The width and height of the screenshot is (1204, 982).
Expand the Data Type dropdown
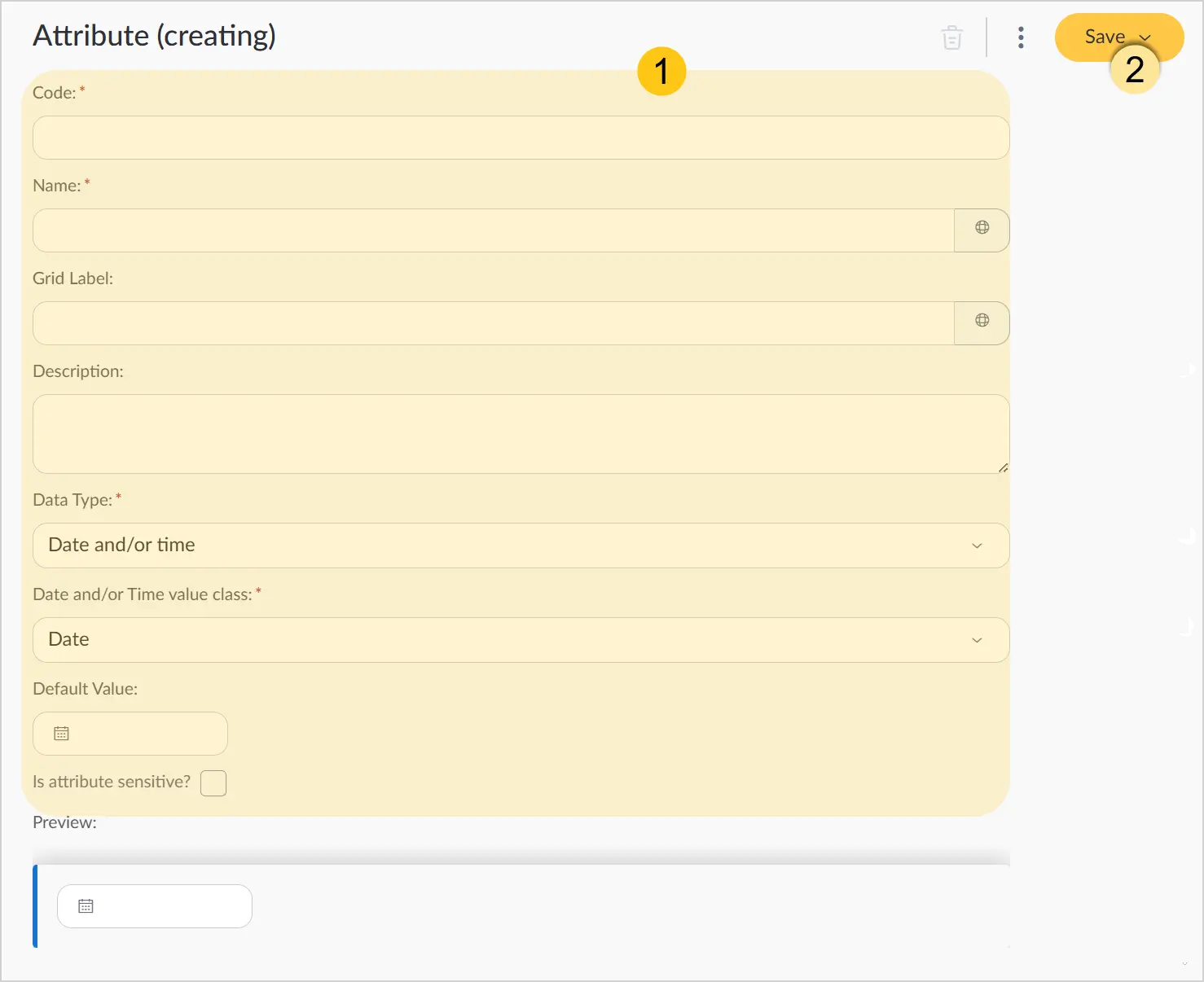[521, 546]
